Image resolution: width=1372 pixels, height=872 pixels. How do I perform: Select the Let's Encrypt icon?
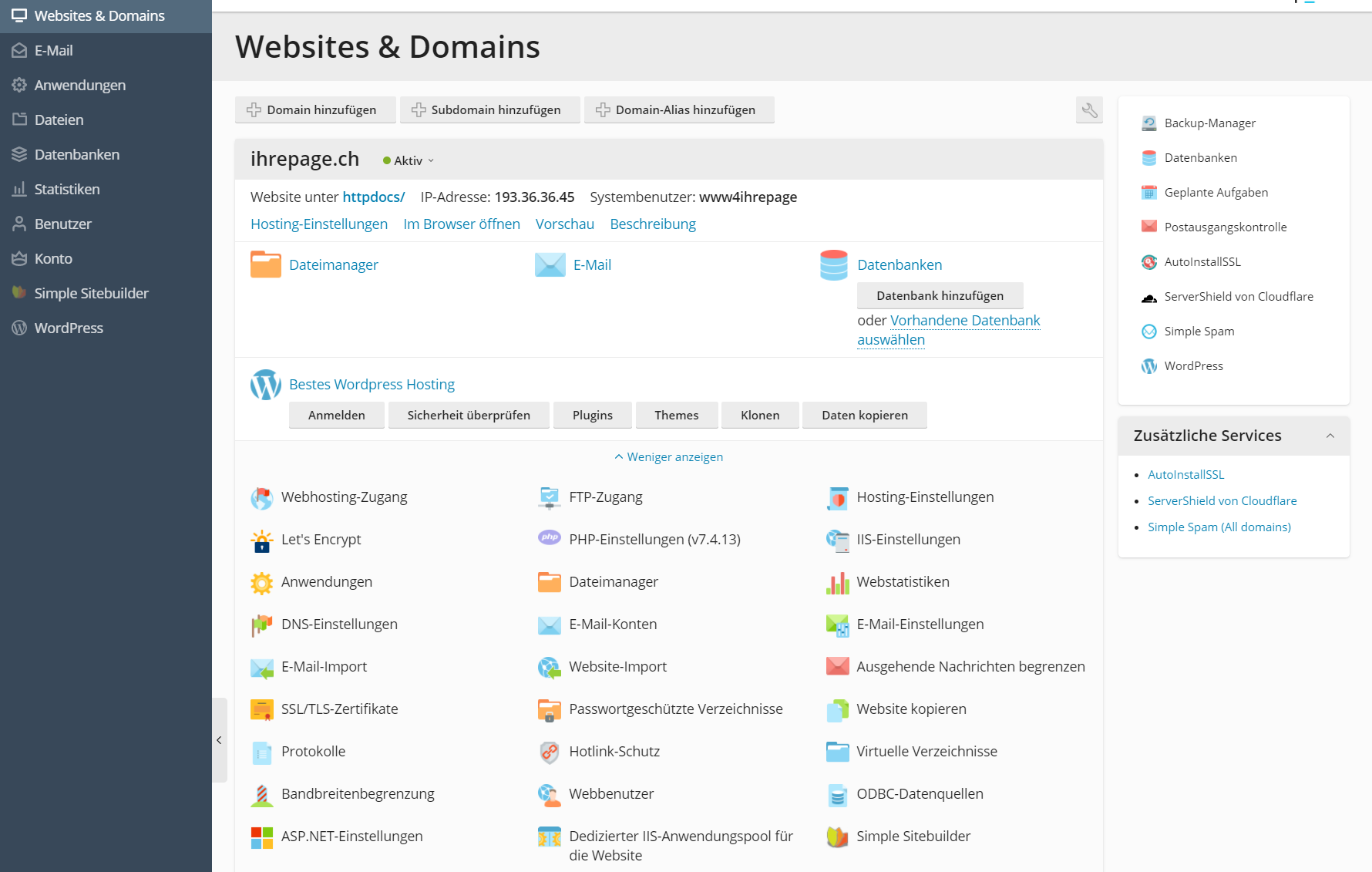click(262, 540)
